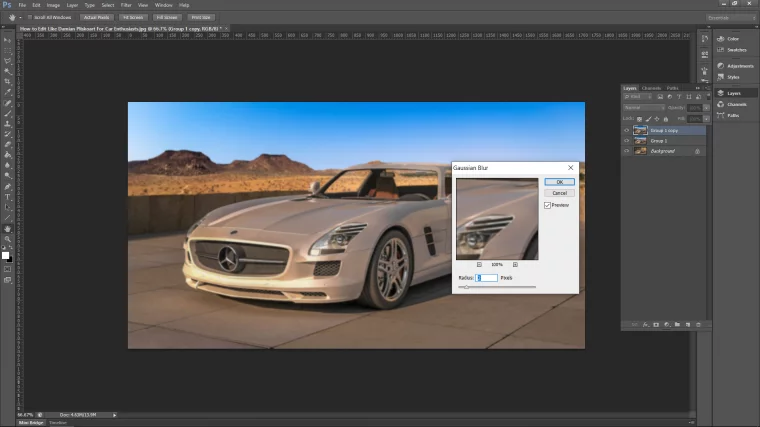Select the Paint Bucket tool
Image resolution: width=760 pixels, height=427 pixels.
(7, 155)
